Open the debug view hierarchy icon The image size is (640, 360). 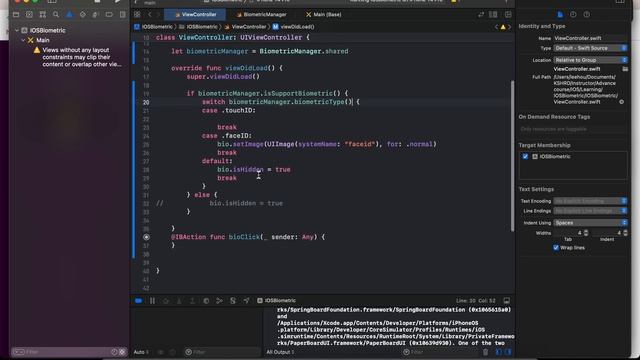click(206, 301)
